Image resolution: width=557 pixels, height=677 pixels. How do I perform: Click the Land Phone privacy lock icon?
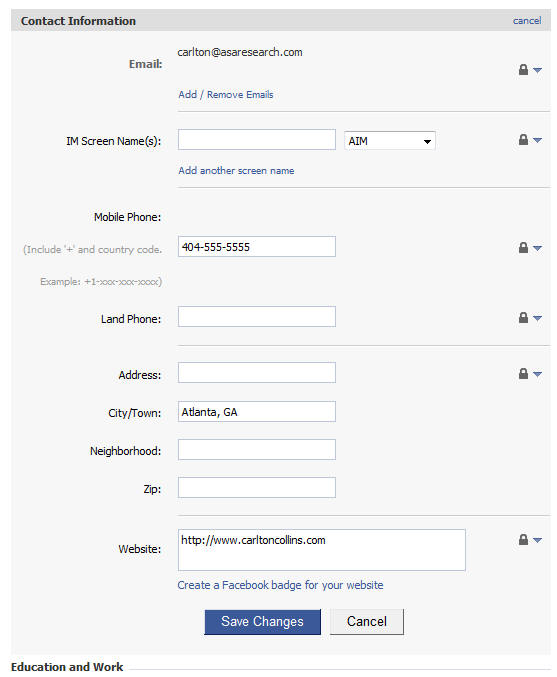[523, 318]
